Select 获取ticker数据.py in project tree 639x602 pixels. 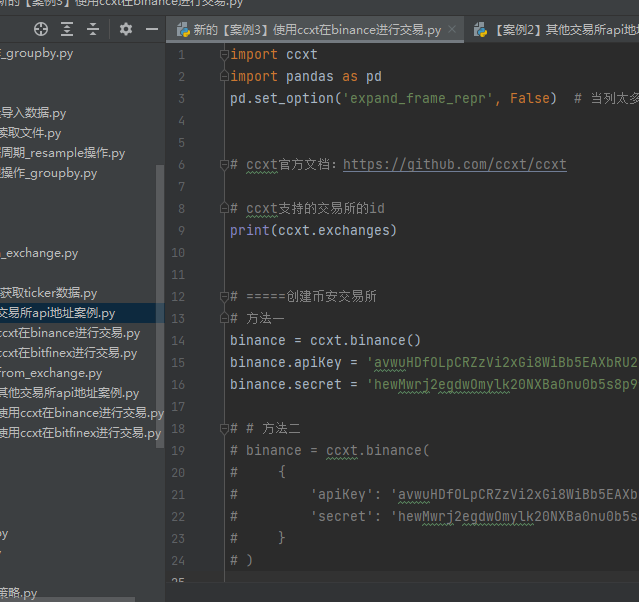pyautogui.click(x=48, y=293)
